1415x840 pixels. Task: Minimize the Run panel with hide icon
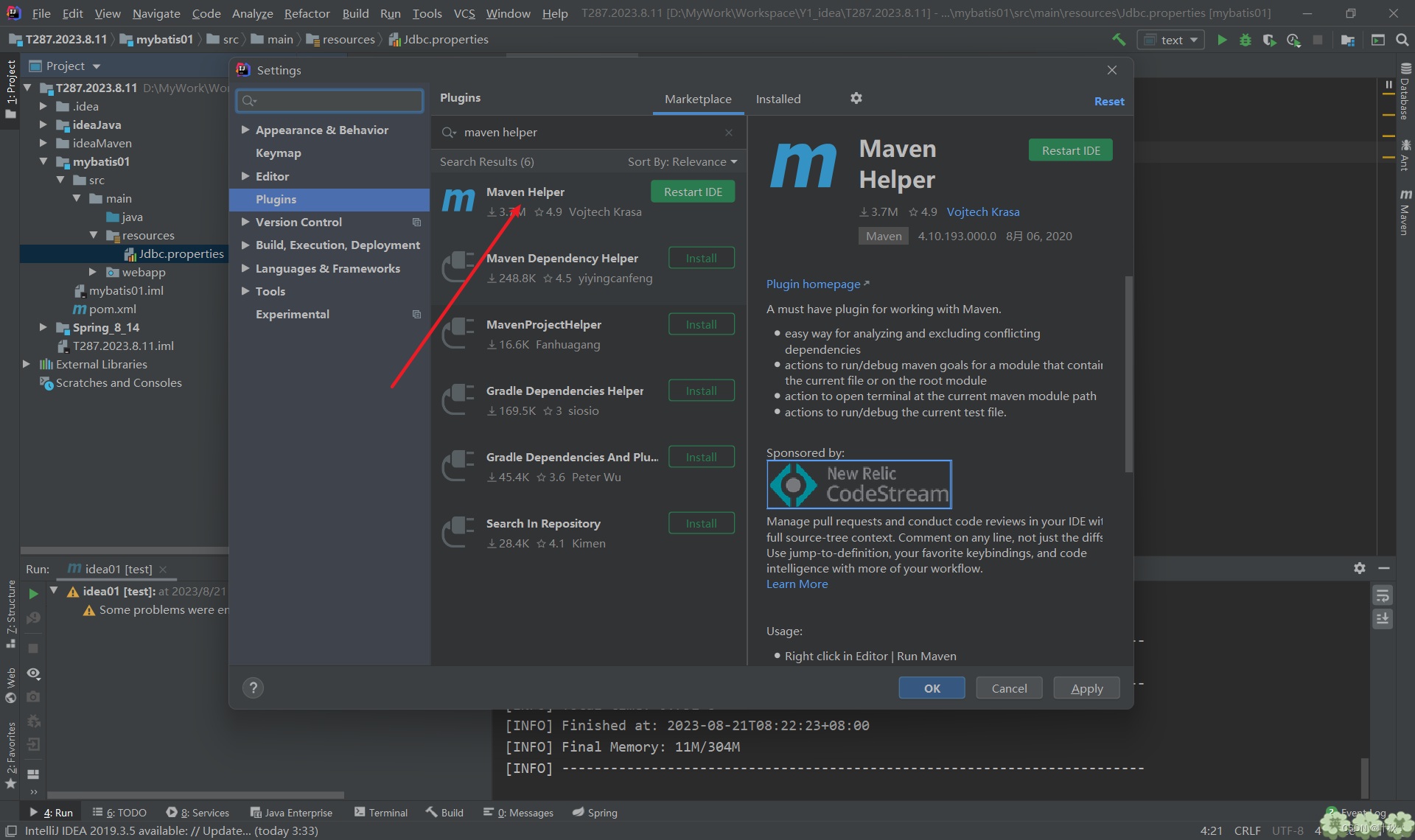click(x=1384, y=568)
